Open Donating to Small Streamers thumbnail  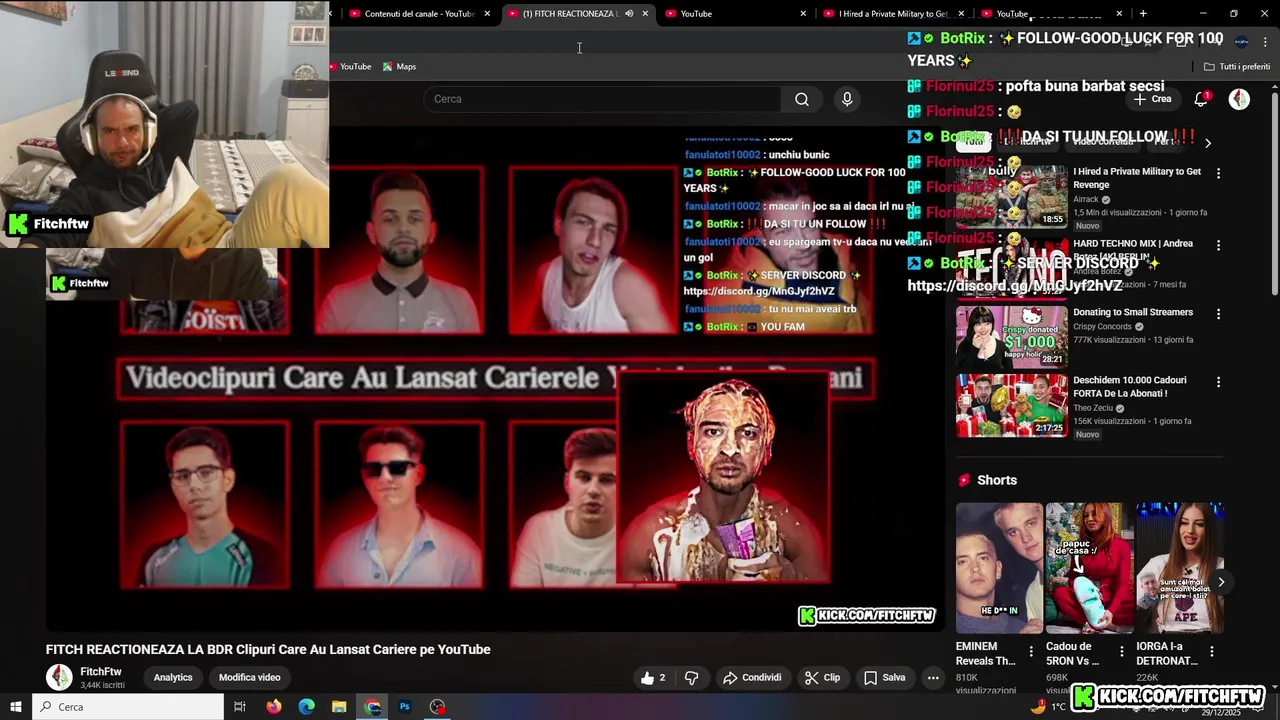click(1011, 337)
